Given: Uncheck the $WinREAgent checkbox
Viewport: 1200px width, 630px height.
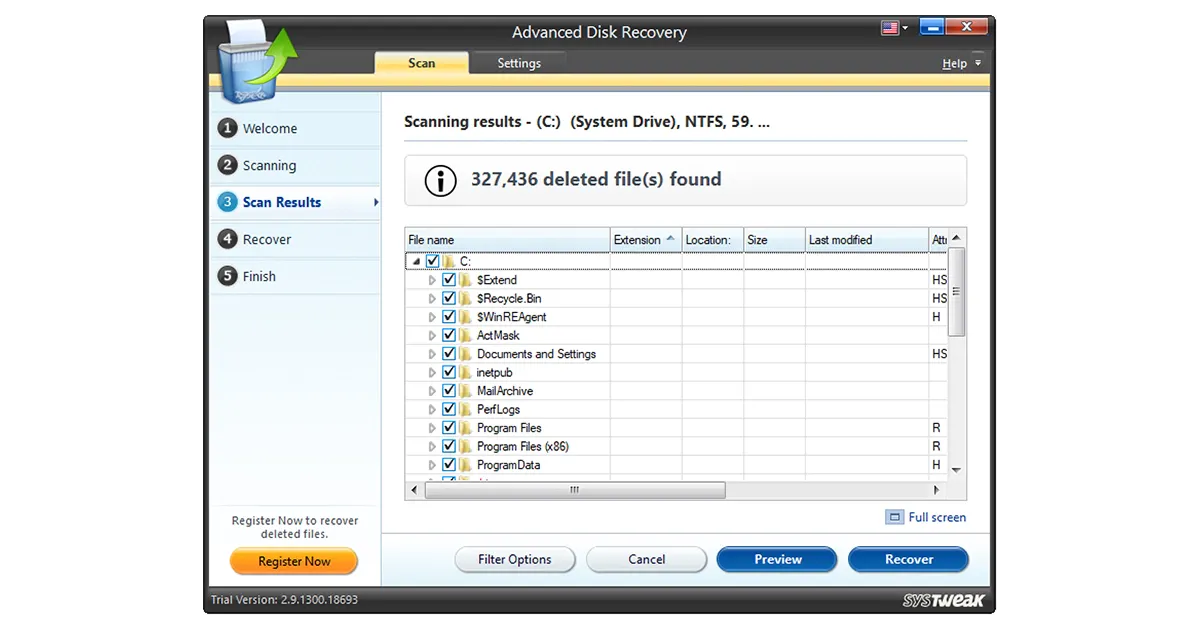Looking at the screenshot, I should (x=449, y=317).
